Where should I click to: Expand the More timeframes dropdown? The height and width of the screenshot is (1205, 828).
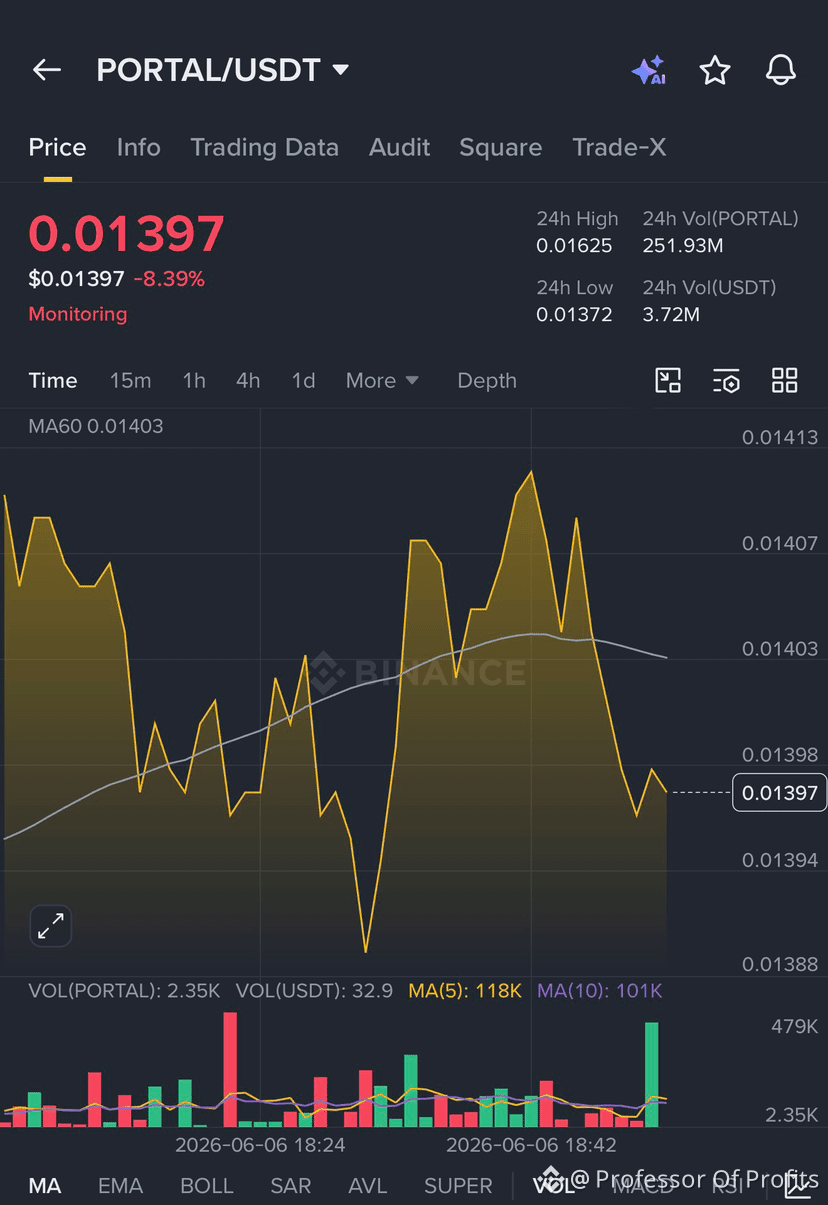382,380
